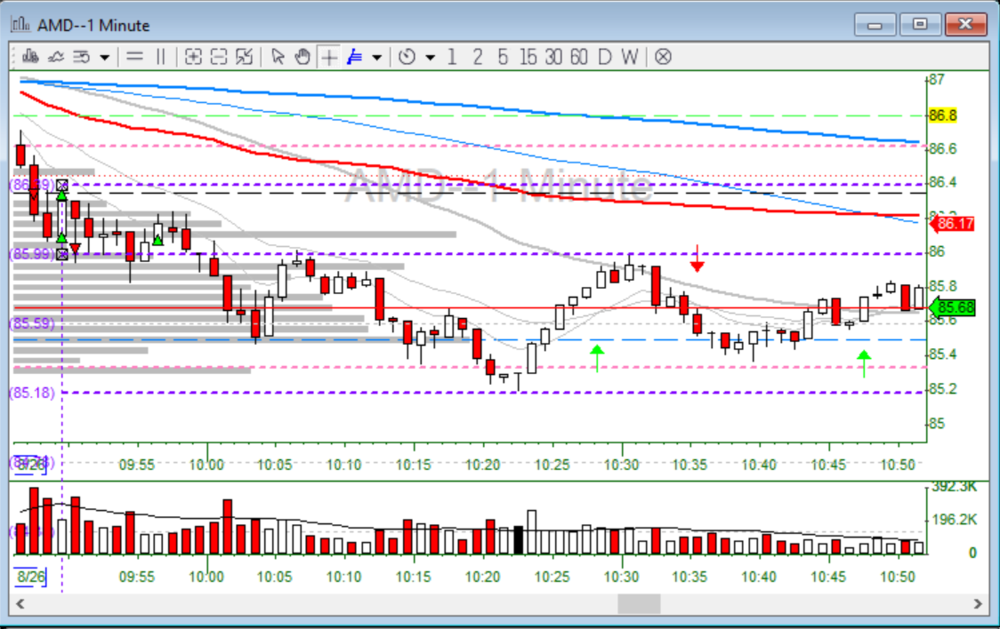The height and width of the screenshot is (629, 1000).
Task: Open the clock timeframe dropdown arrow
Action: point(430,57)
